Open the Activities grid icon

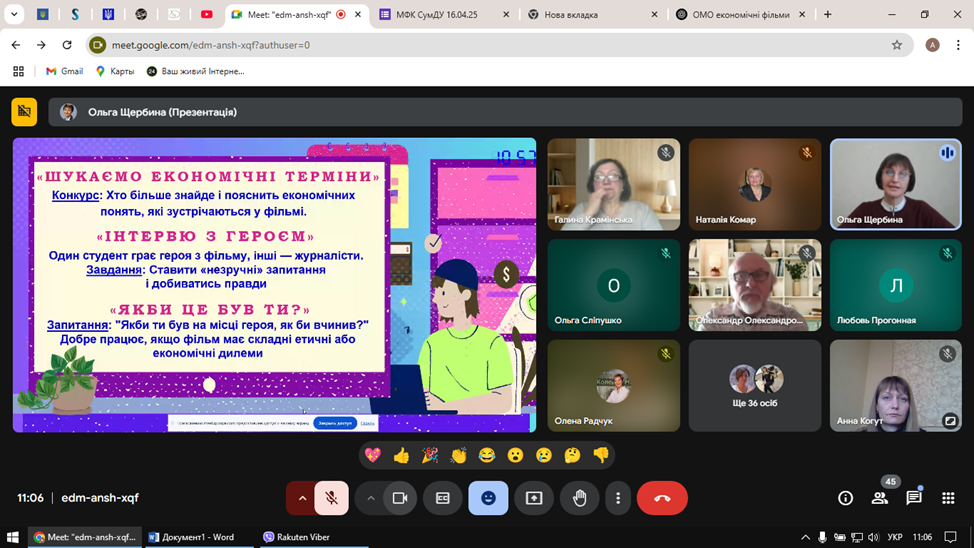(948, 498)
